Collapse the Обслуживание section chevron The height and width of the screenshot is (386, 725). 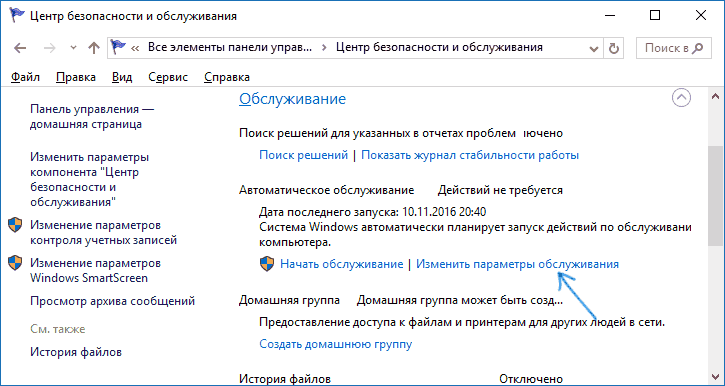pyautogui.click(x=681, y=98)
